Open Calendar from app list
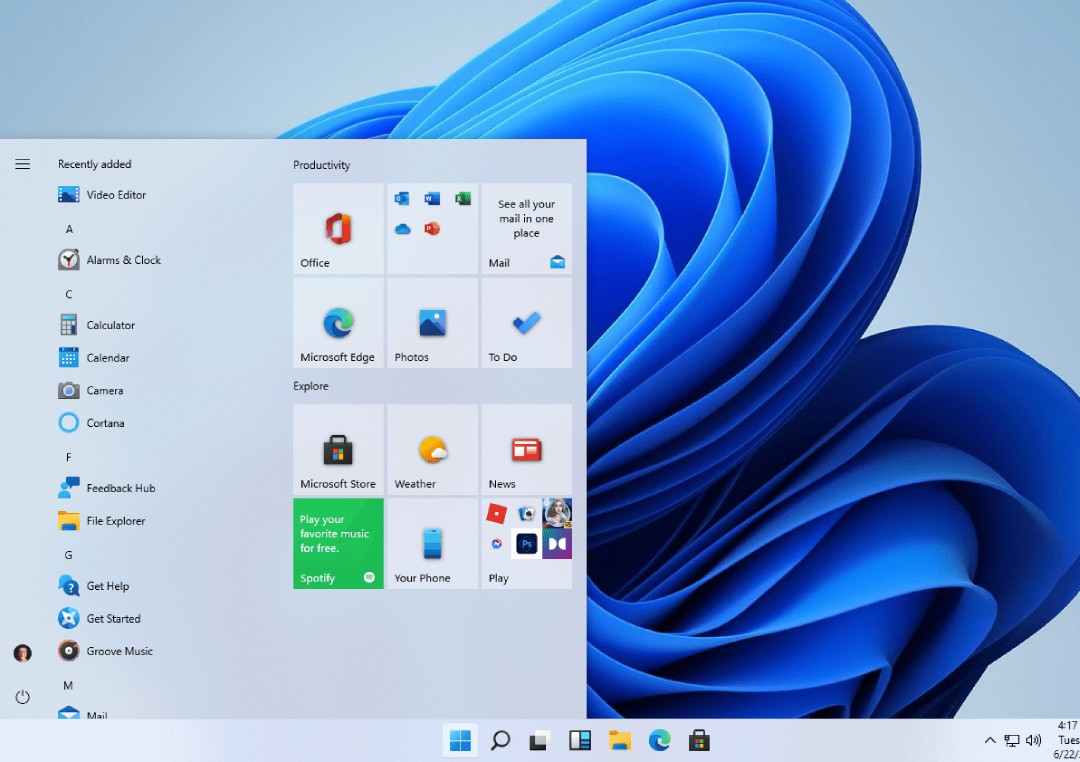The height and width of the screenshot is (762, 1080). [94, 358]
